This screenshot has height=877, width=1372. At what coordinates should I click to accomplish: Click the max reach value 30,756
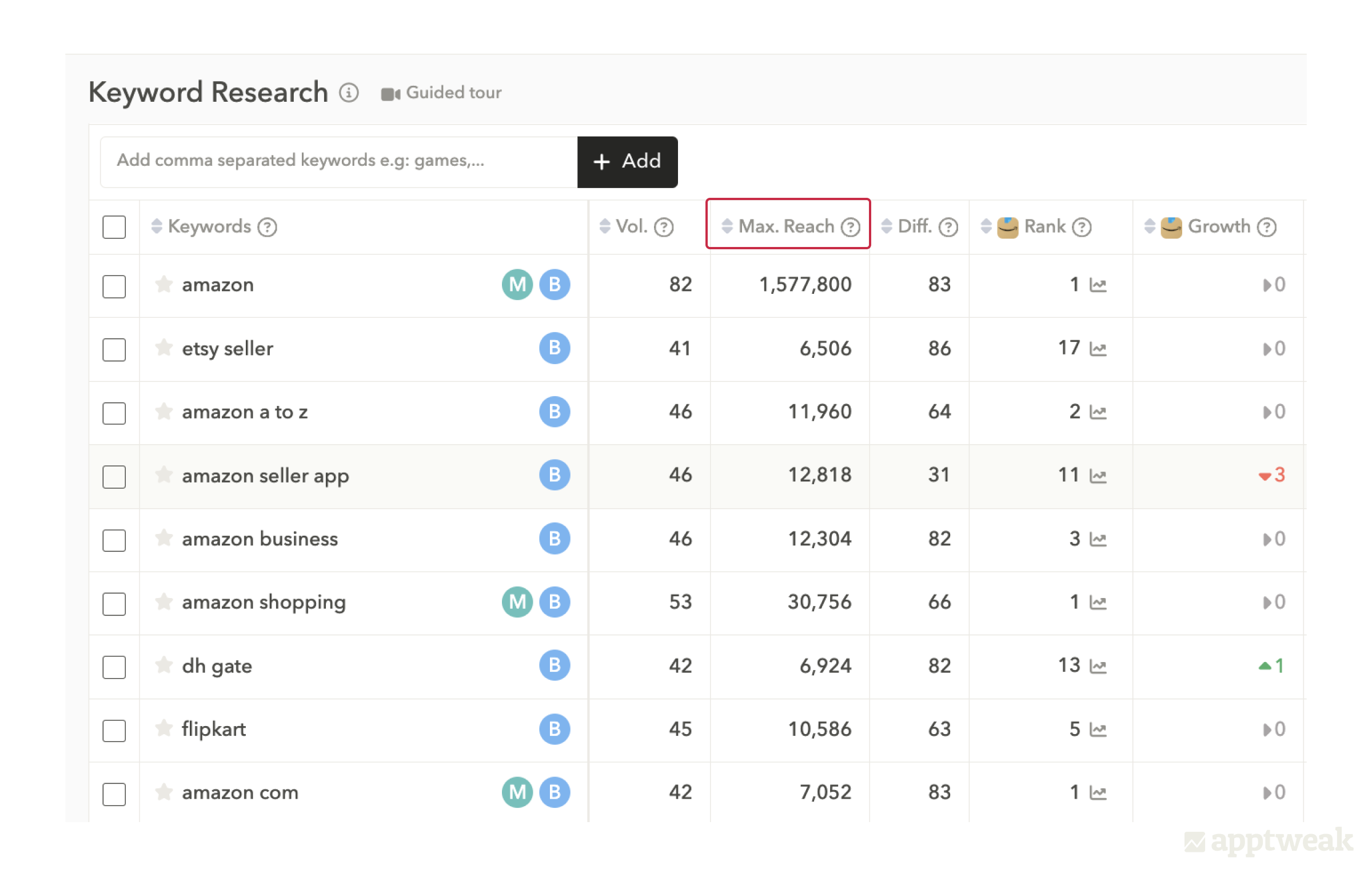click(x=819, y=602)
